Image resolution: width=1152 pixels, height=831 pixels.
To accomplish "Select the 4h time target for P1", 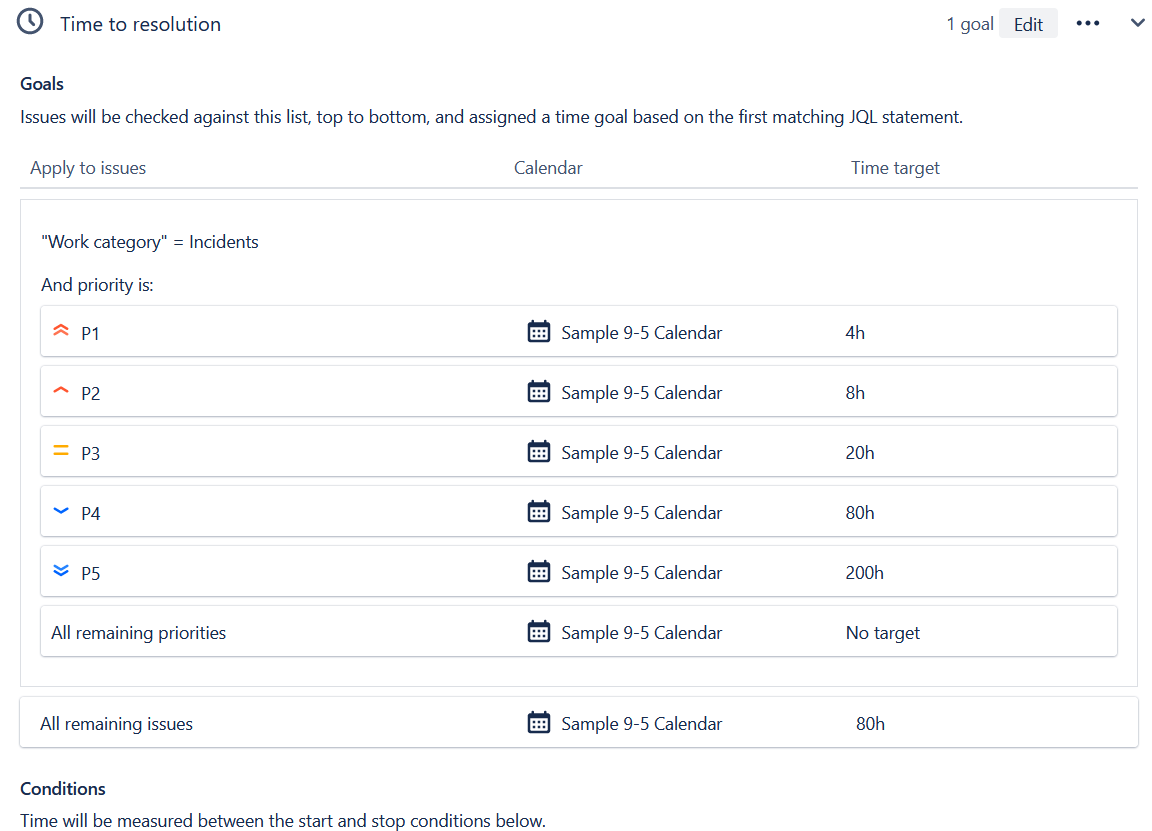I will (x=855, y=332).
